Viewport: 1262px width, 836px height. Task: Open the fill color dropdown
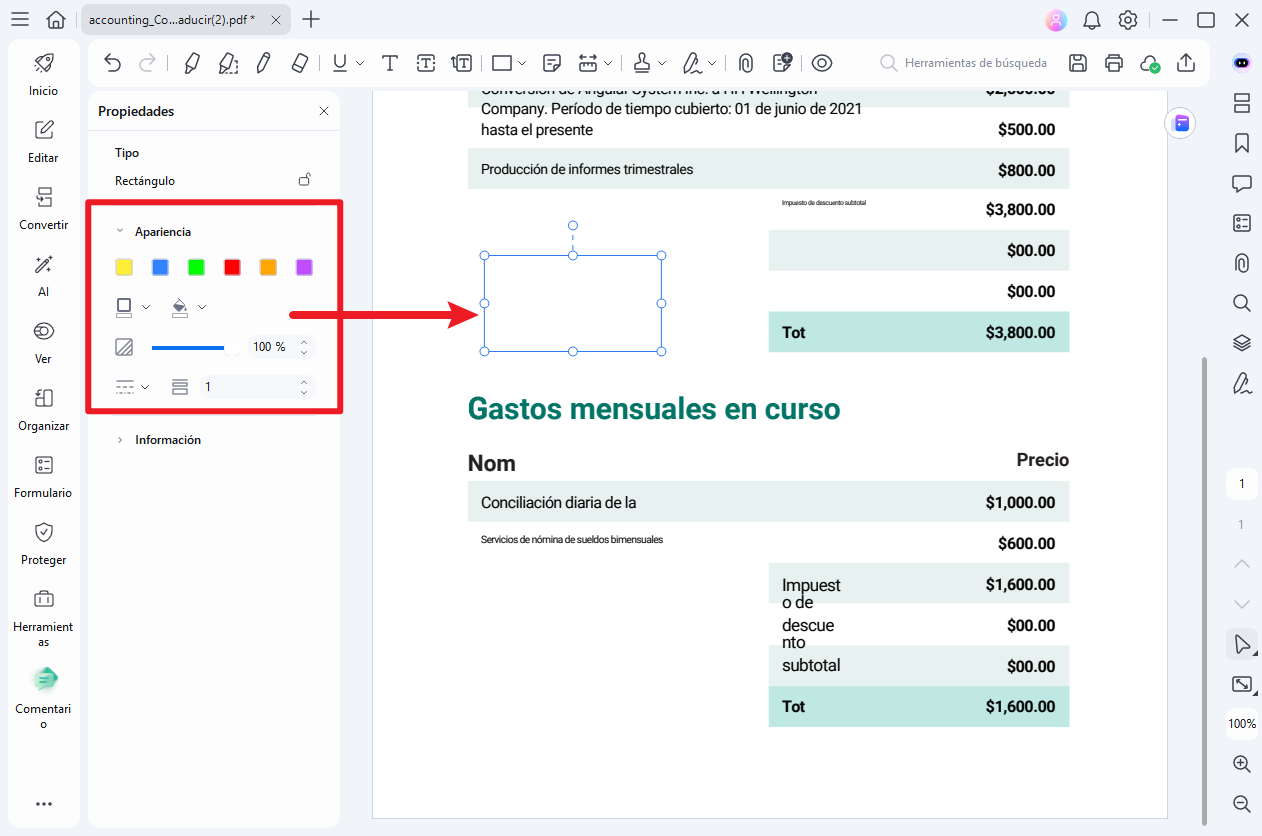point(201,307)
